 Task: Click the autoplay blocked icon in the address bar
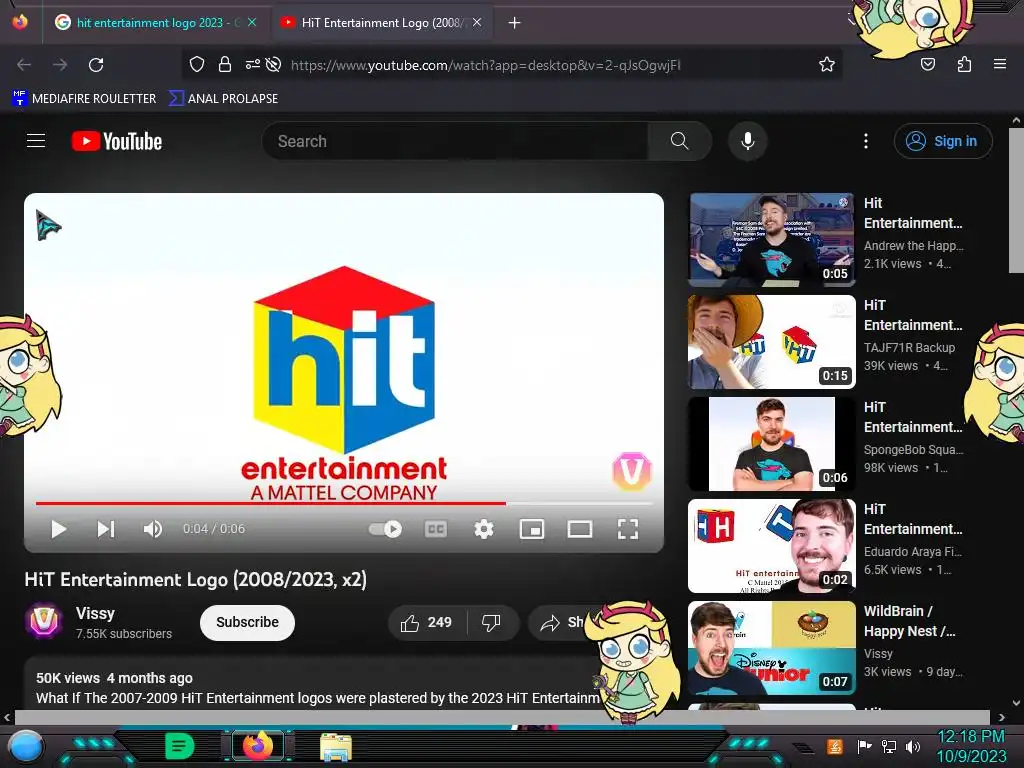tap(274, 65)
